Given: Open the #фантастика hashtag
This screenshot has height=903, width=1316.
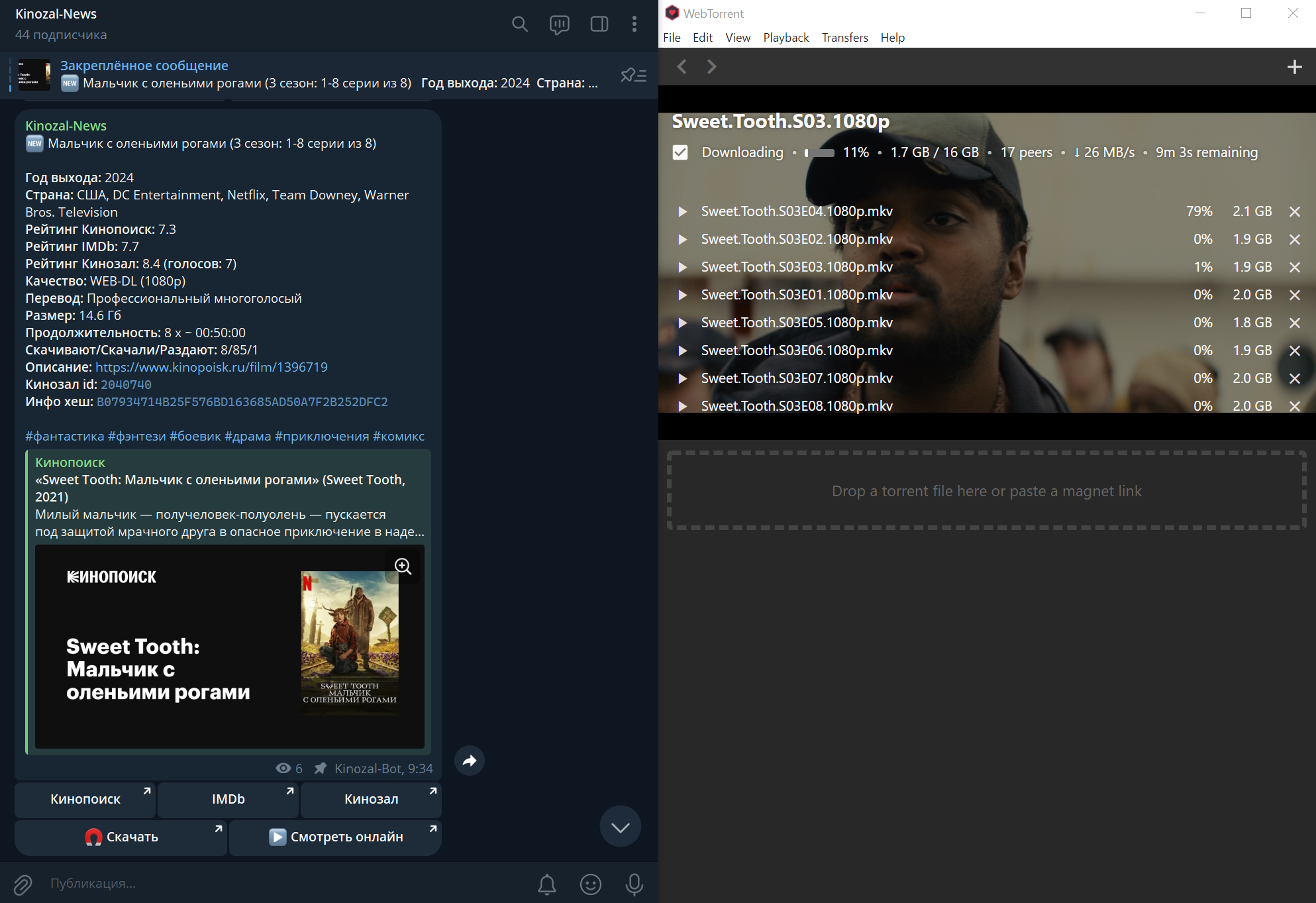Looking at the screenshot, I should point(65,436).
